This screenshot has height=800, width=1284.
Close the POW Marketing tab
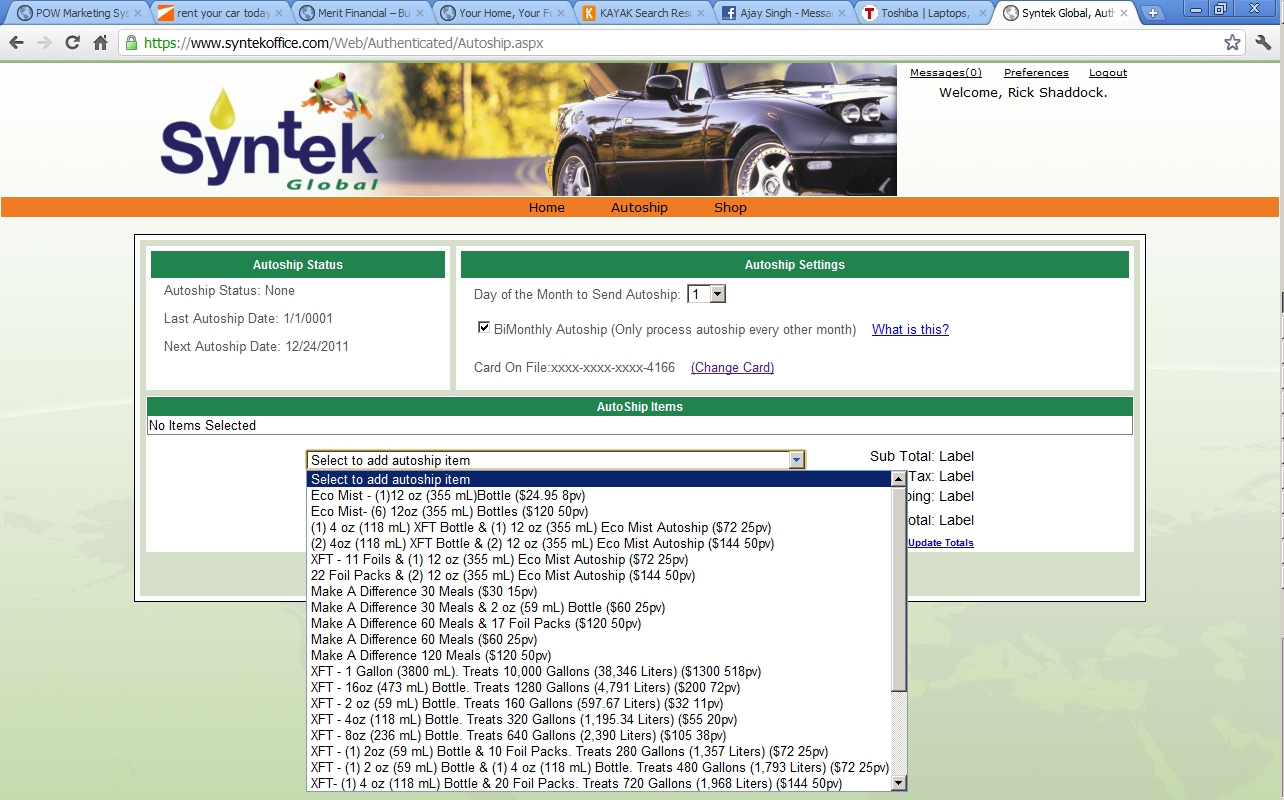138,13
